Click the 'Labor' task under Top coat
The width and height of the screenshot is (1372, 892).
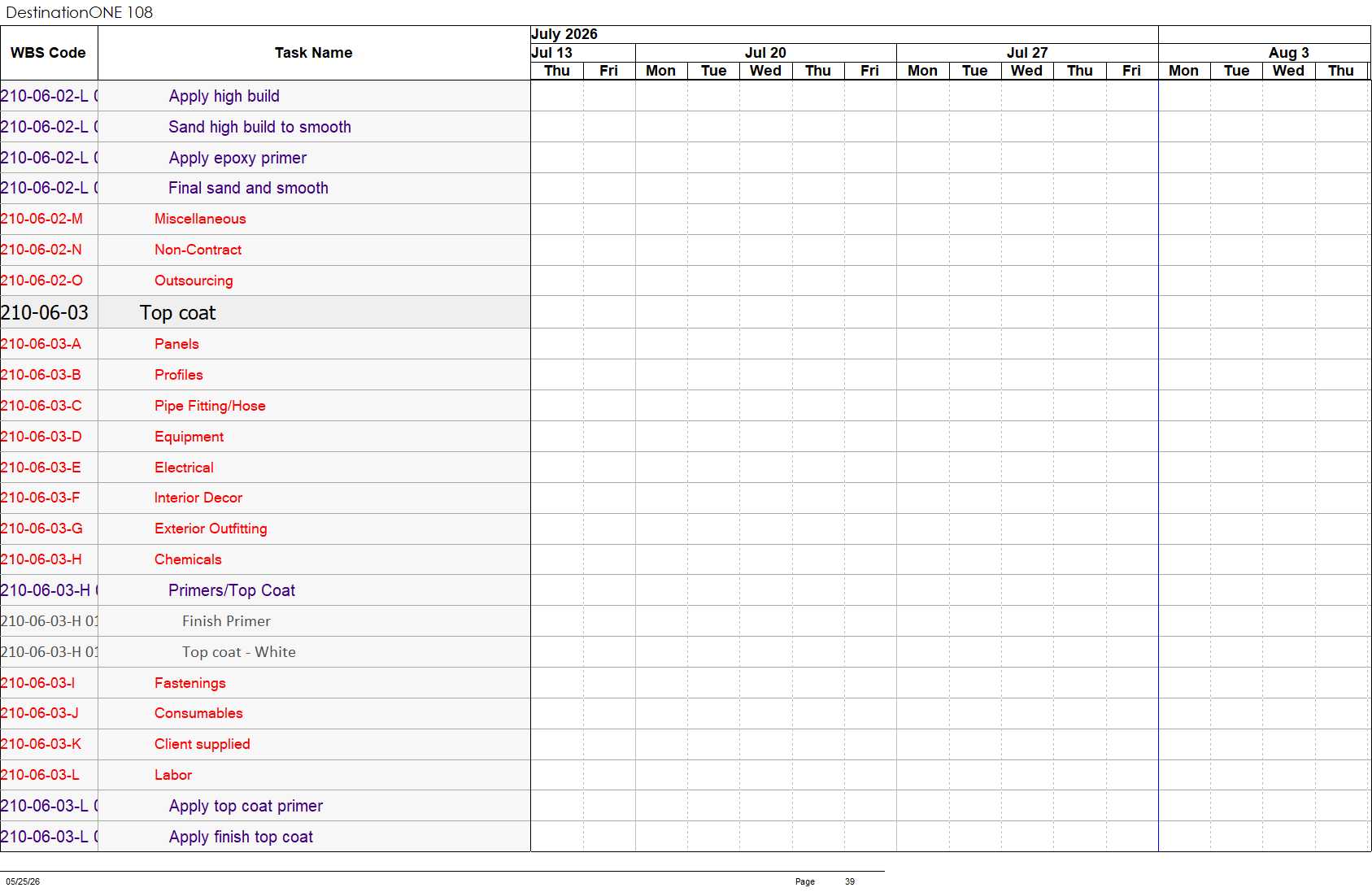[x=173, y=775]
